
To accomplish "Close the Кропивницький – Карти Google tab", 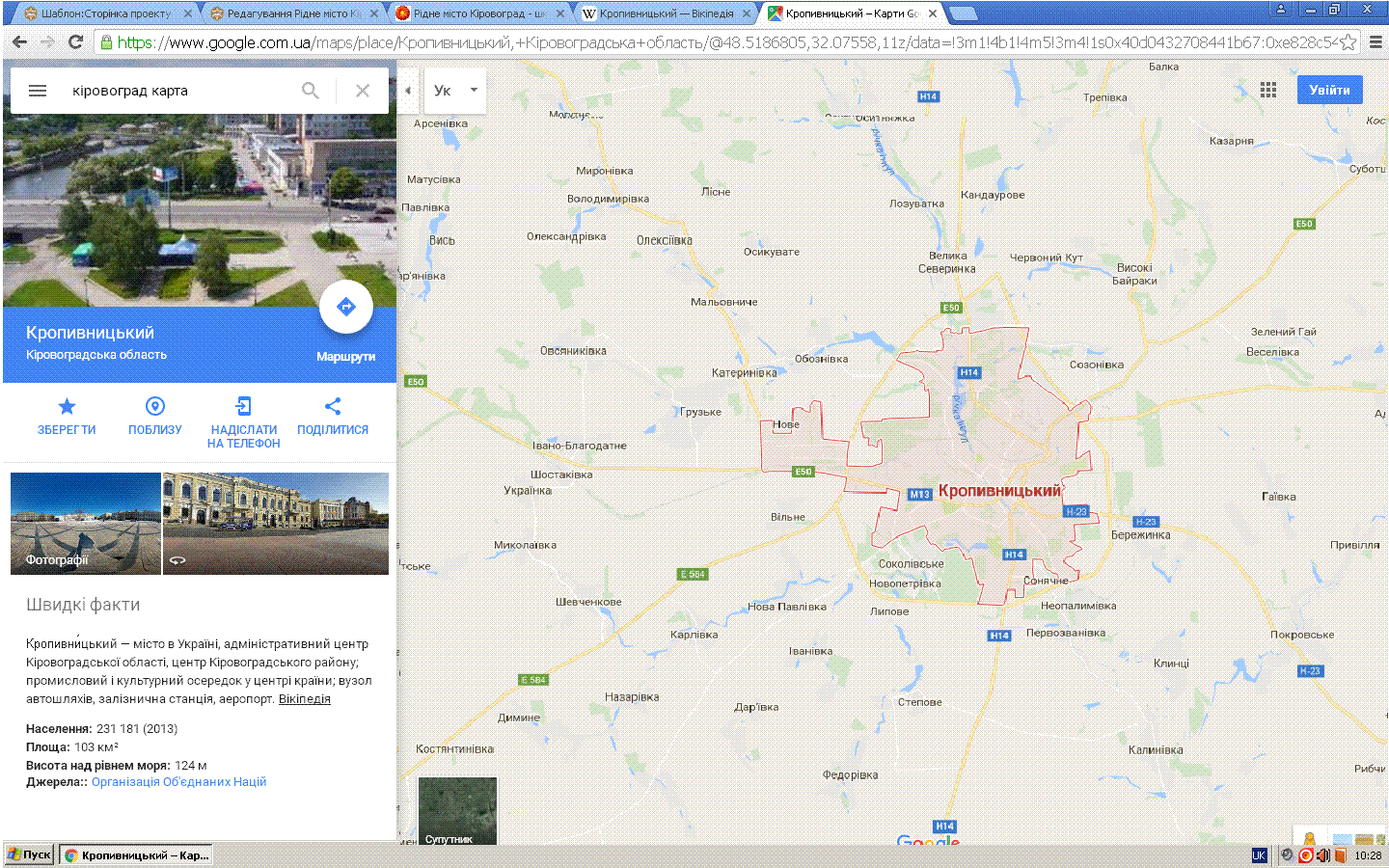I will 933,14.
